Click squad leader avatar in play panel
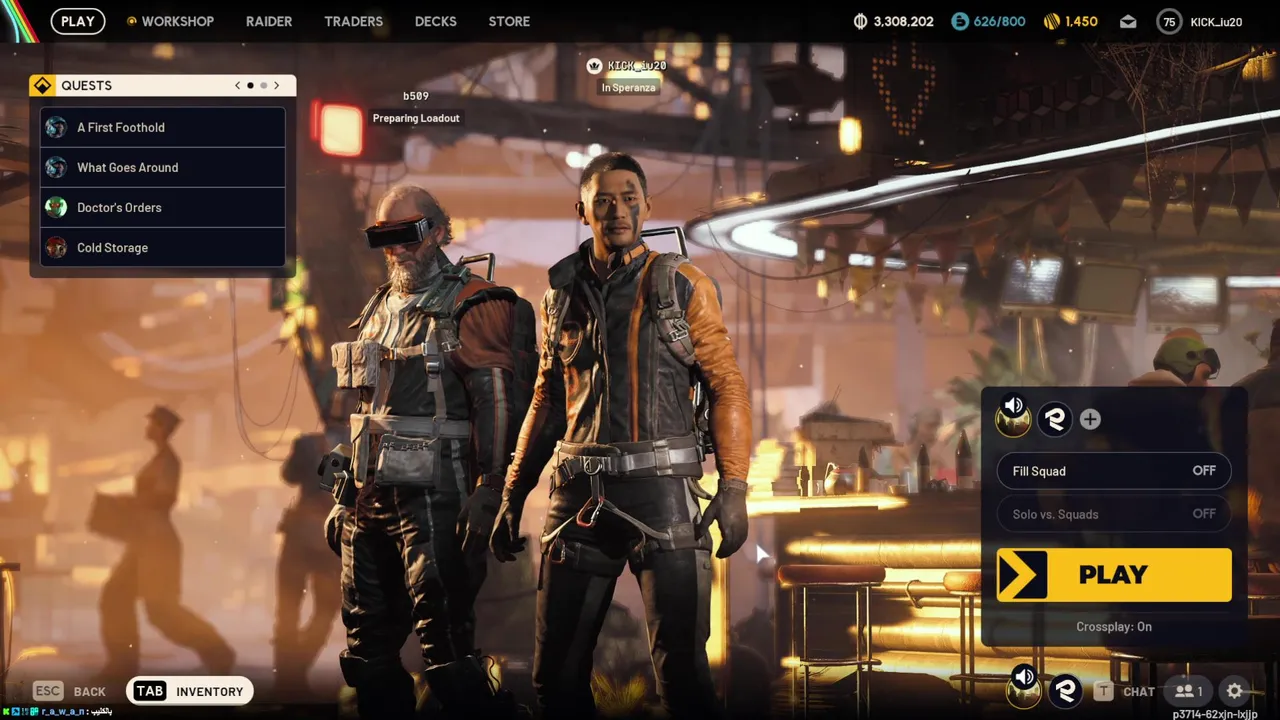 pos(1013,418)
